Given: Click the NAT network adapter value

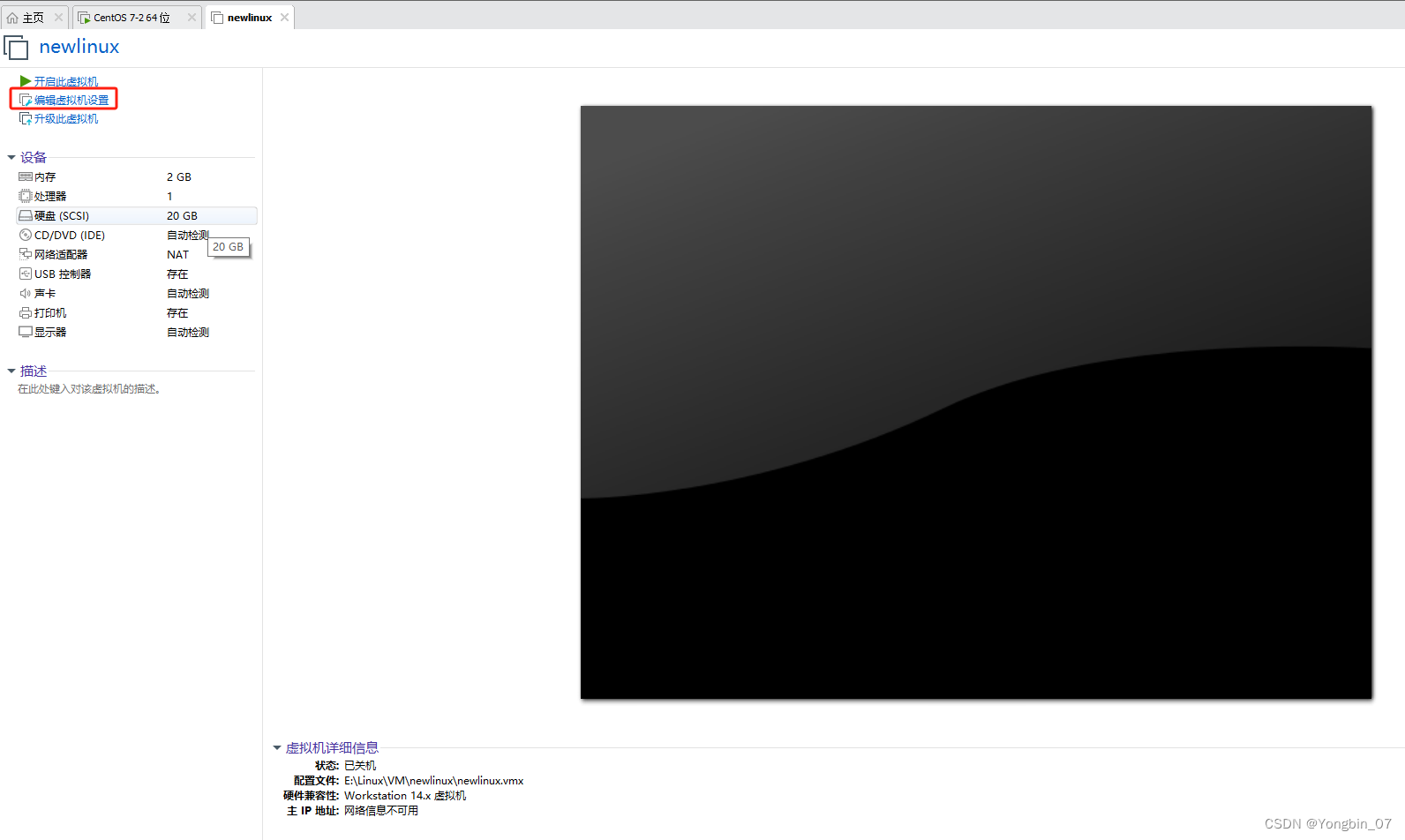Looking at the screenshot, I should 177,255.
